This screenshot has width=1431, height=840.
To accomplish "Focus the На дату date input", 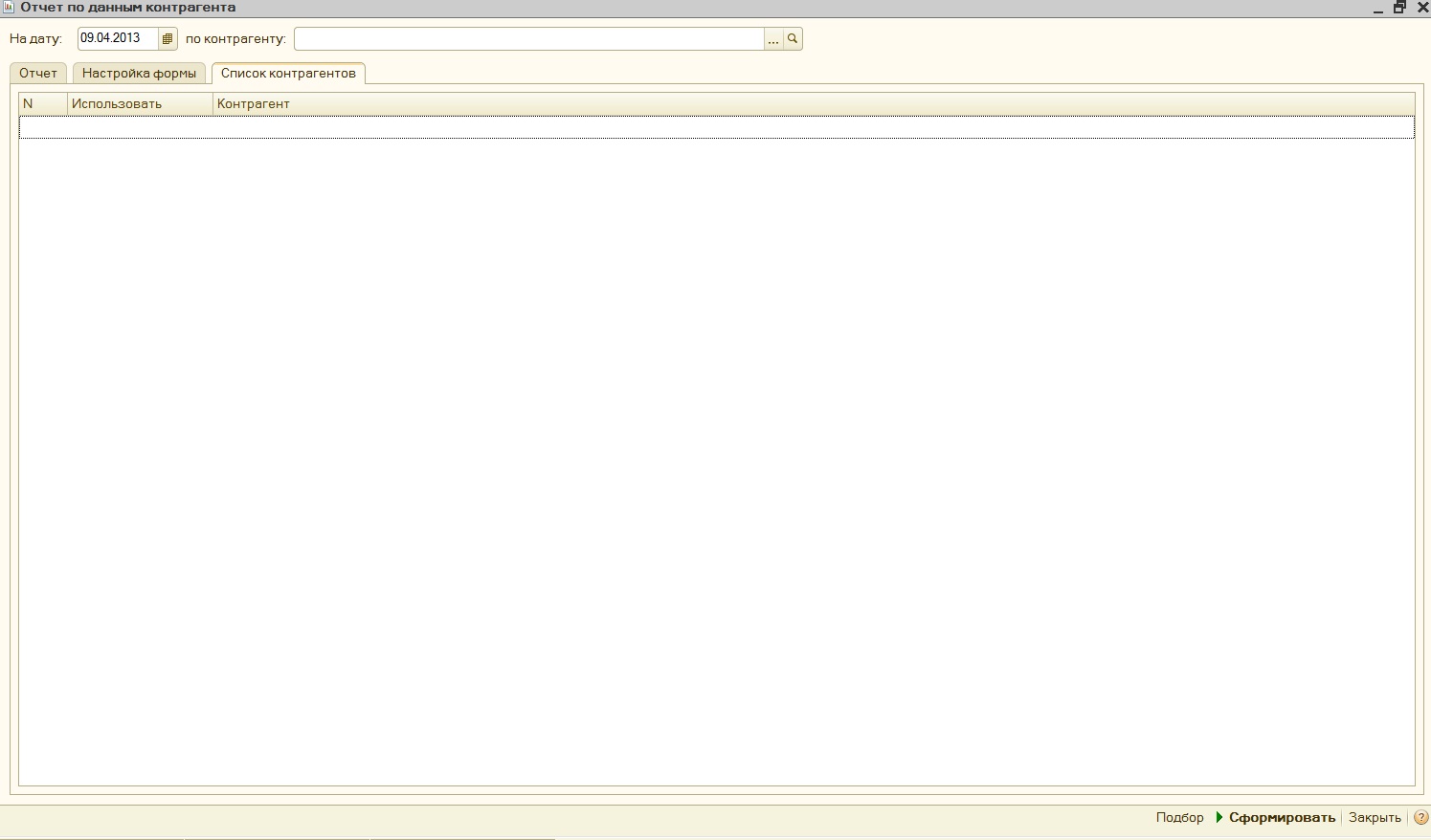I will coord(118,39).
